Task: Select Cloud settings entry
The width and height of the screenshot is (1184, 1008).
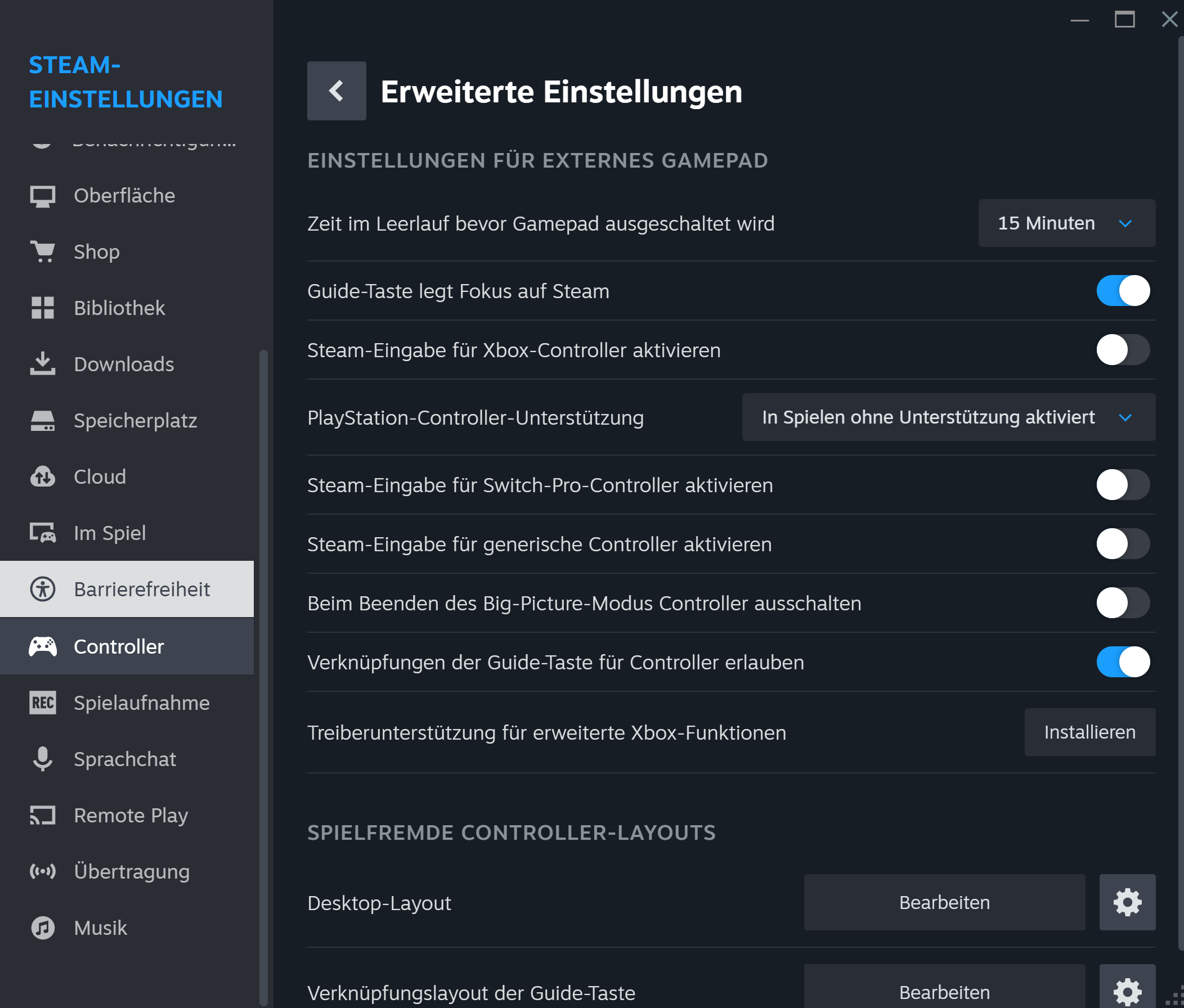Action: [x=127, y=476]
